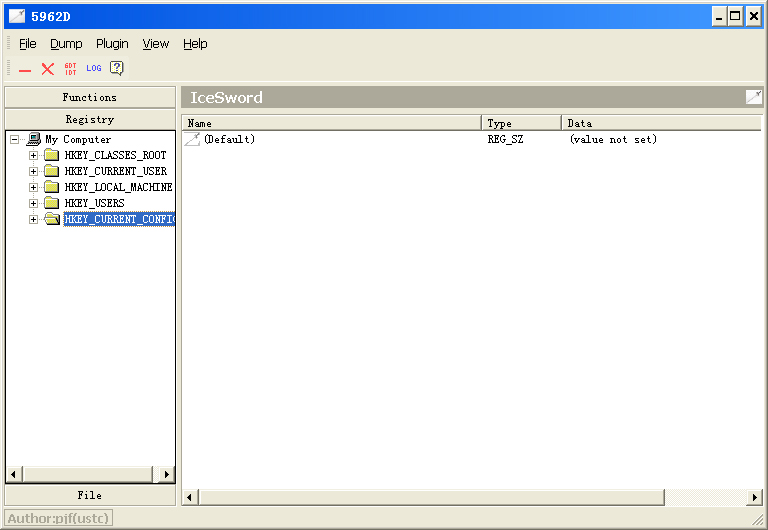768x530 pixels.
Task: Open the GDT/IDT toolbar icon
Action: point(71,69)
